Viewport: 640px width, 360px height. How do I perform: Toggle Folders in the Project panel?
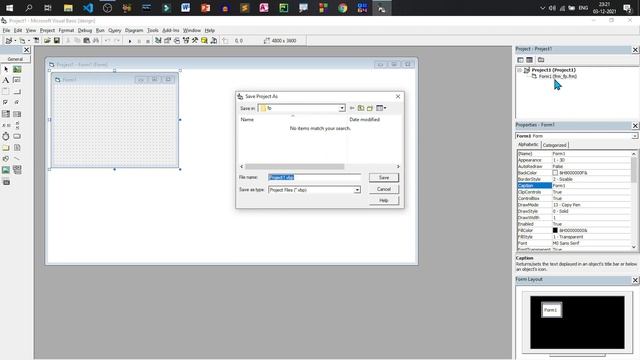tap(541, 60)
